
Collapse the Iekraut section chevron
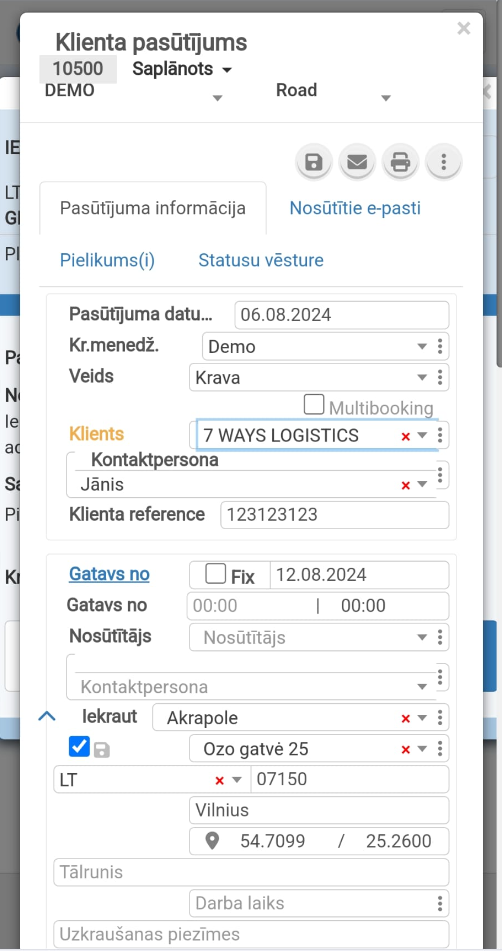(x=47, y=716)
